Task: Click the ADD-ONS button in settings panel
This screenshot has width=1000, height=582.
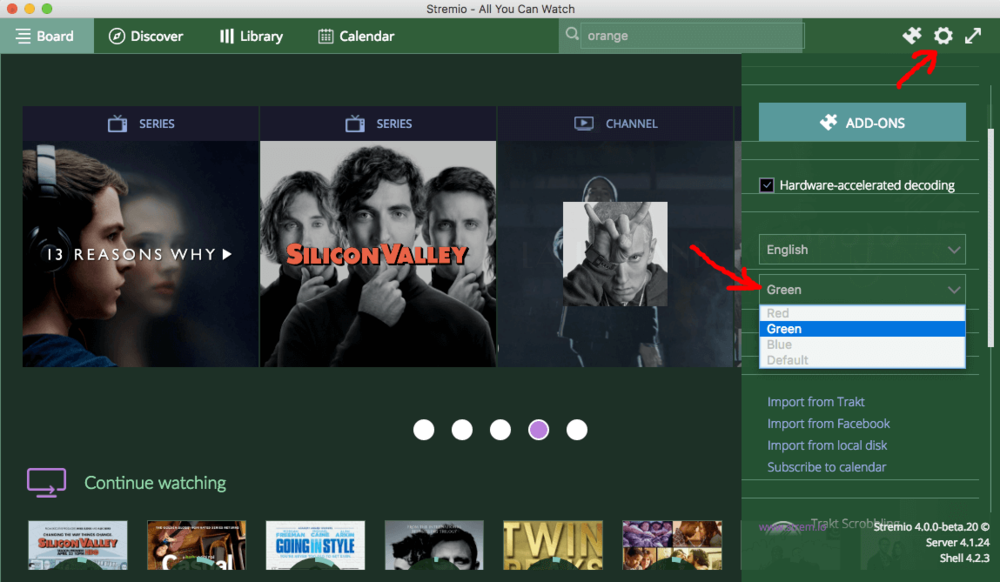Action: (862, 122)
